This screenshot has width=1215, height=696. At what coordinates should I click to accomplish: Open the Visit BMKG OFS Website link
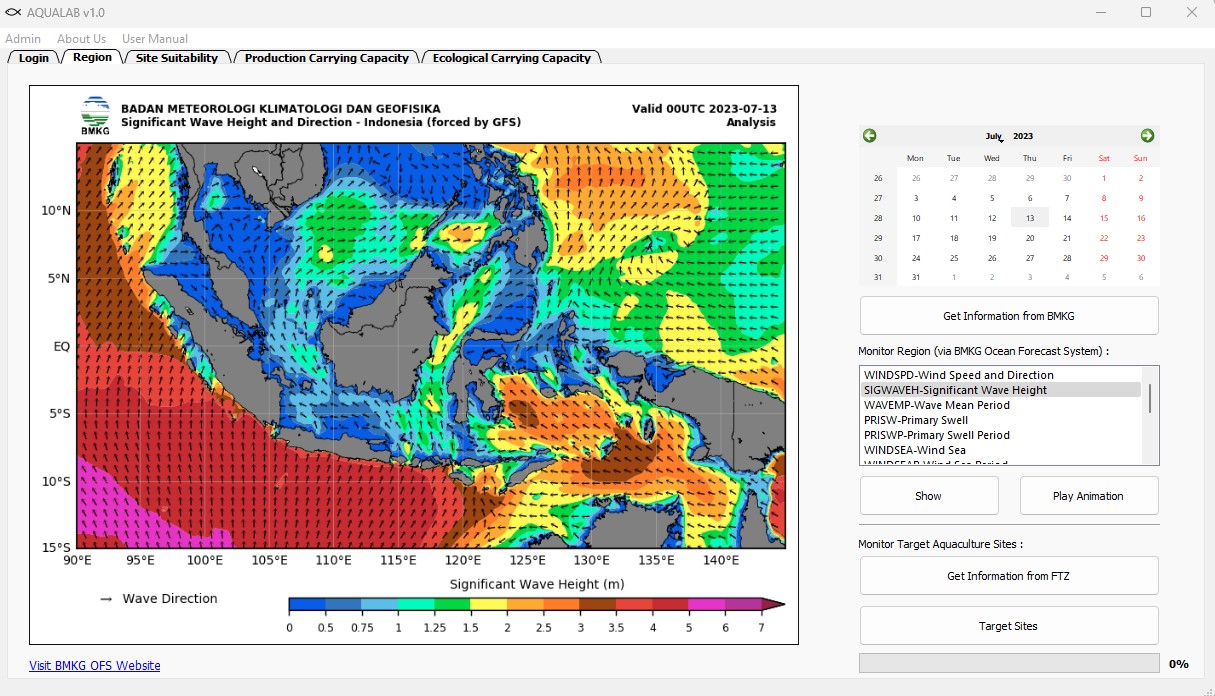(x=94, y=666)
